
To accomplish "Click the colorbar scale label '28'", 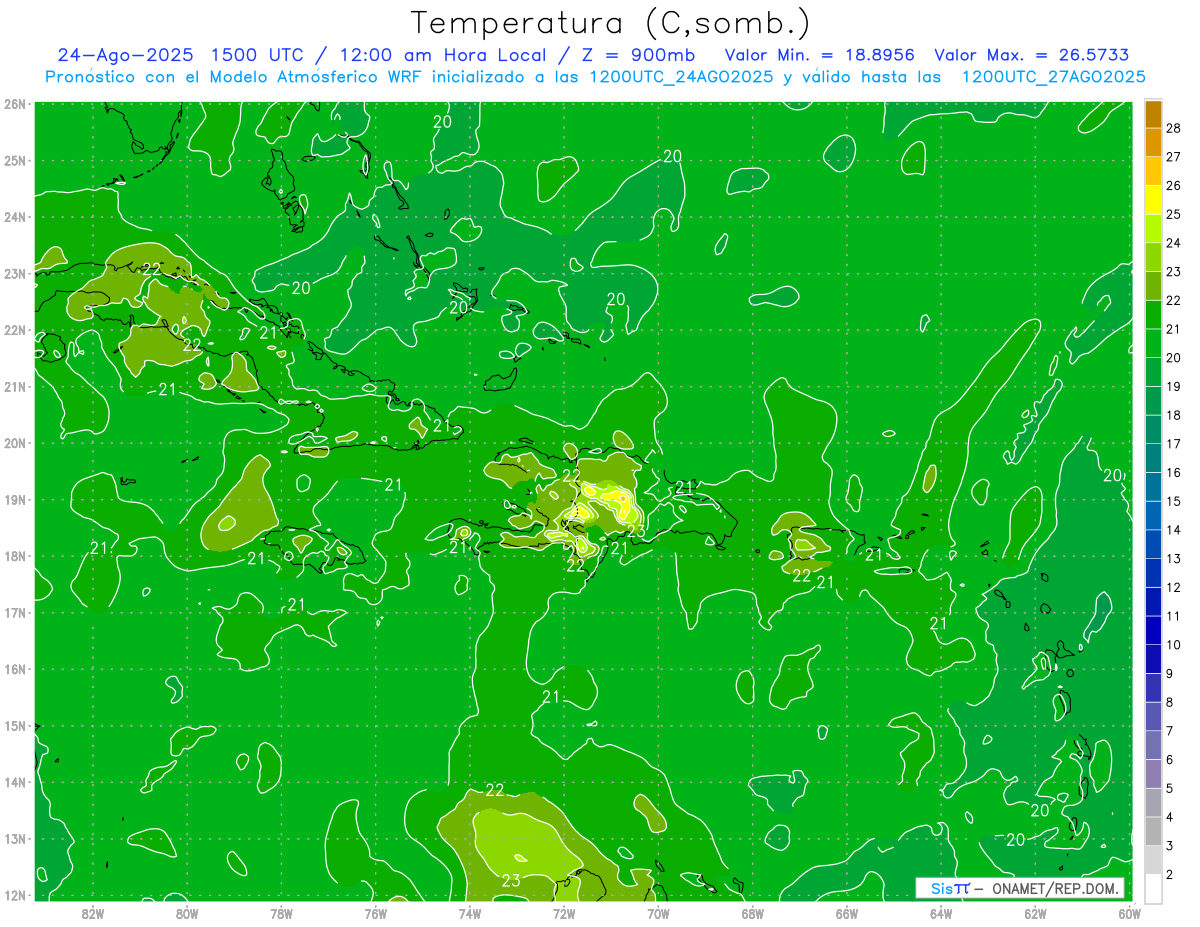I will tap(1174, 128).
